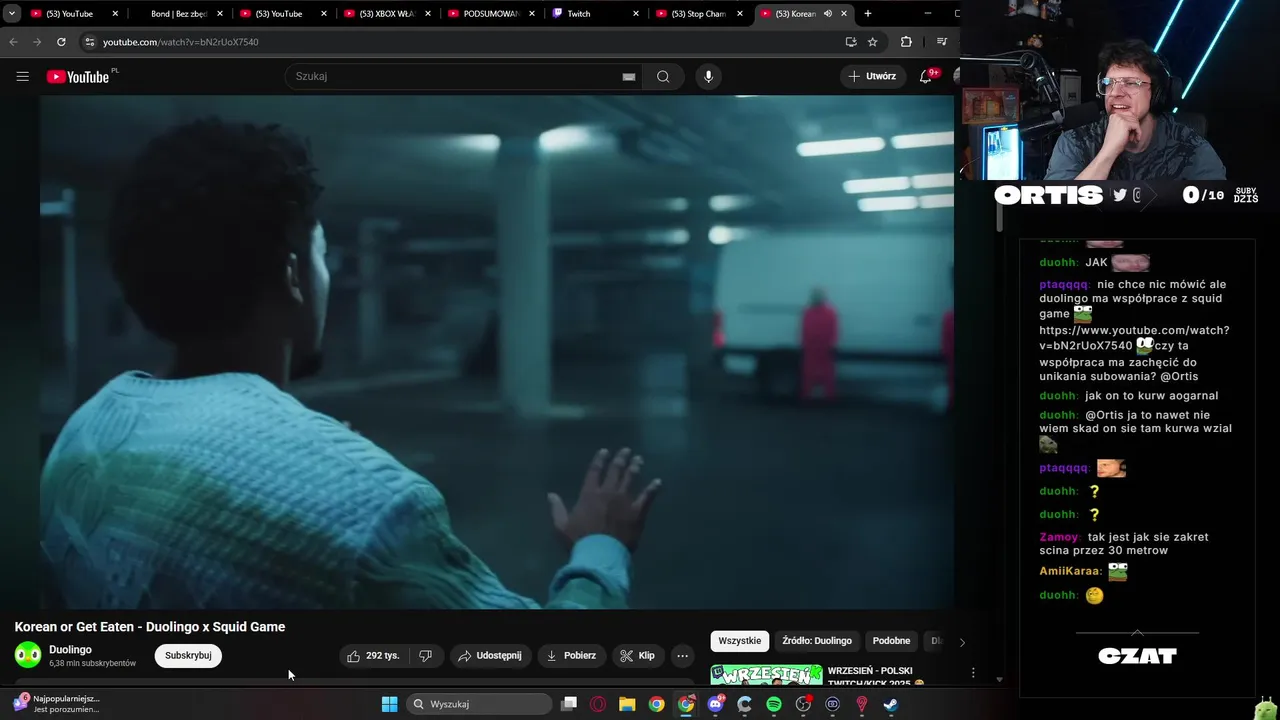Open Chrome extensions puzzle icon
Image resolution: width=1280 pixels, height=720 pixels.
click(x=906, y=42)
